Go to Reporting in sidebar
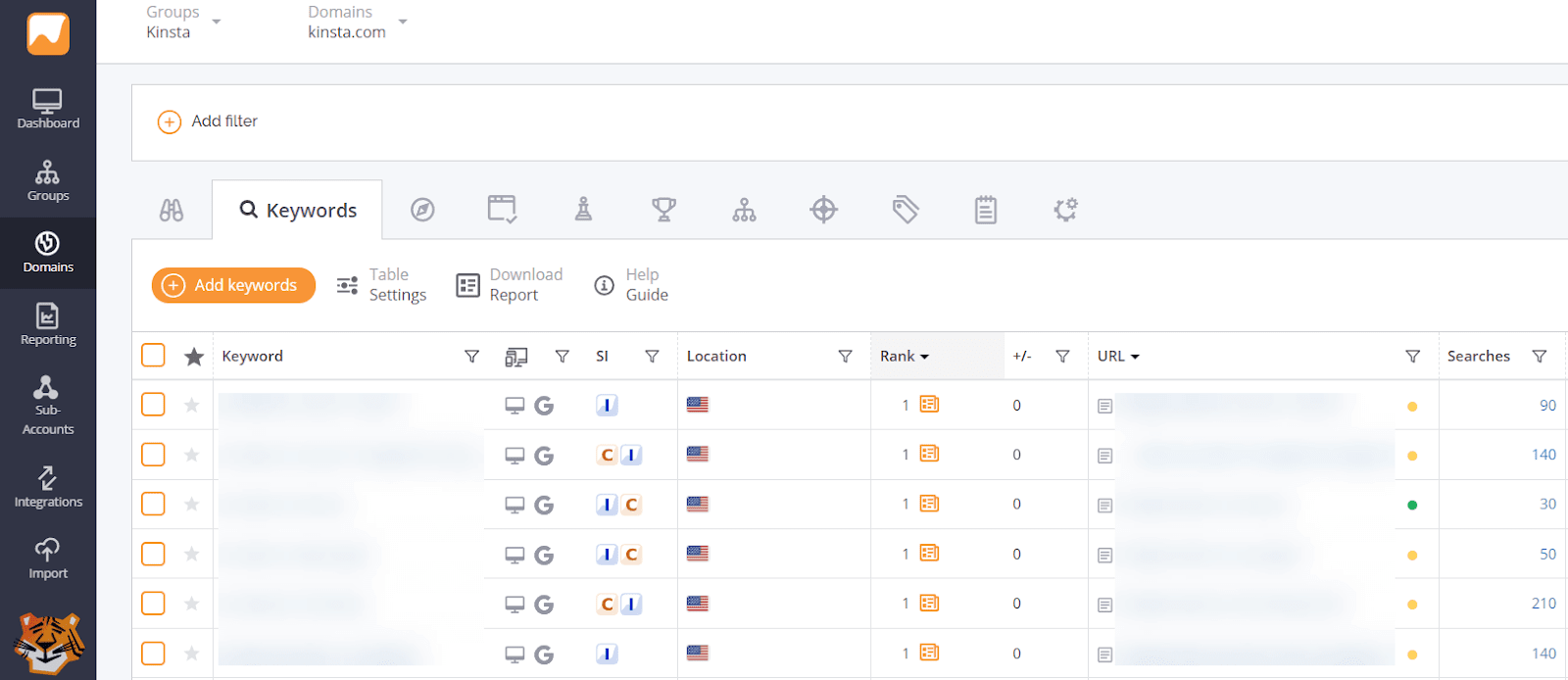The height and width of the screenshot is (680, 1568). [x=48, y=324]
